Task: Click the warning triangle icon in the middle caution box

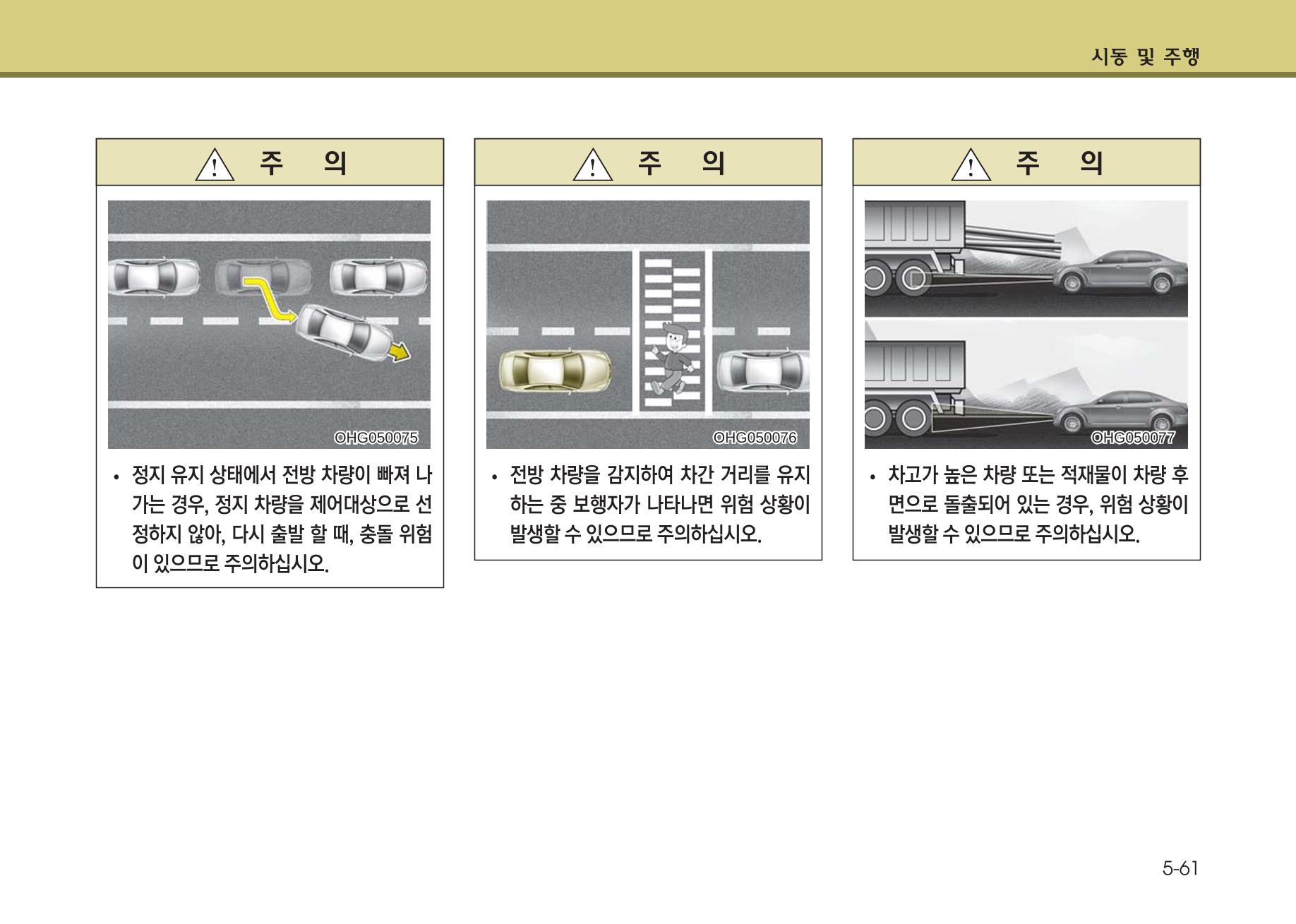Action: pos(594,165)
